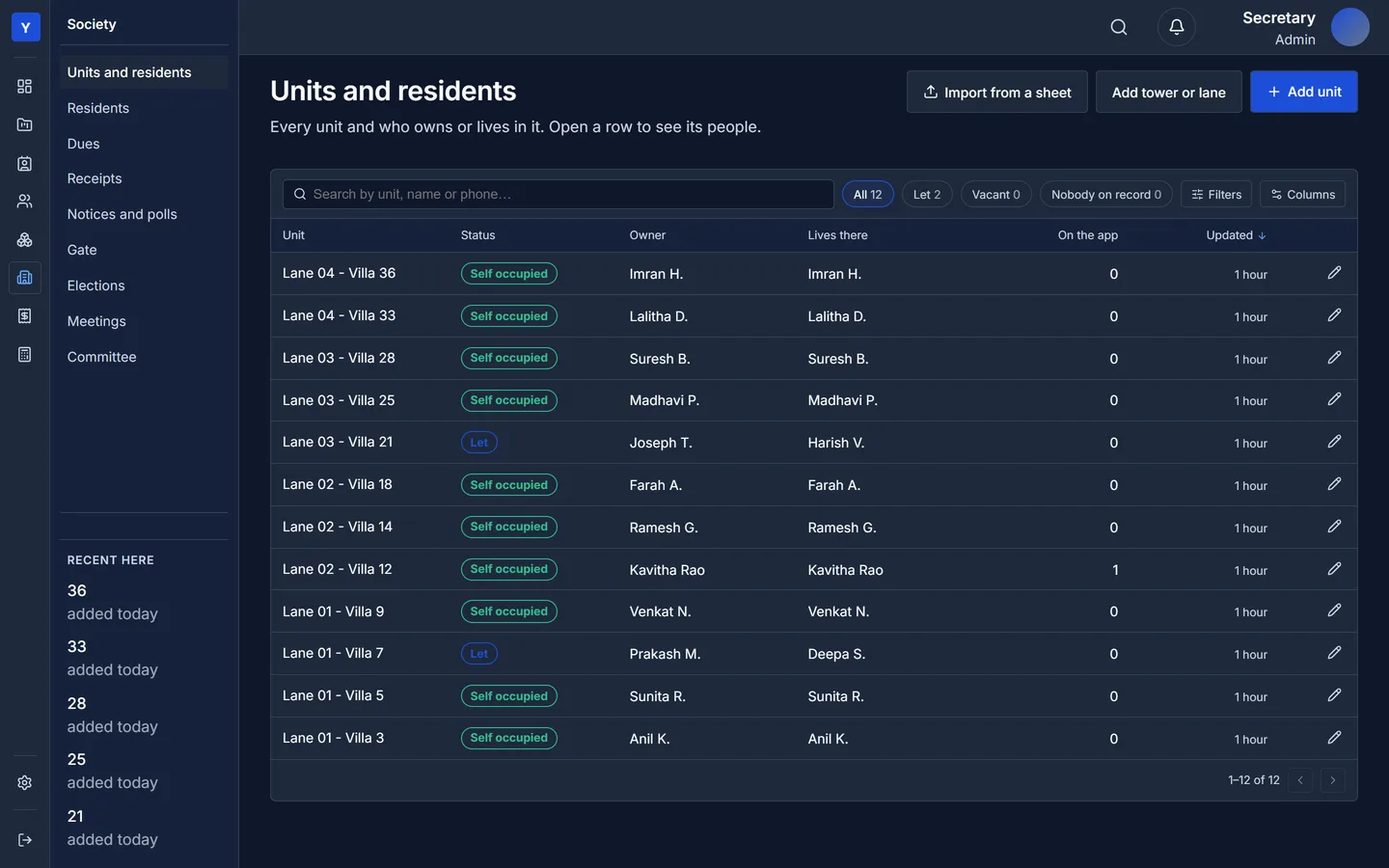
Task: Open settings via the gear icon
Action: [25, 783]
